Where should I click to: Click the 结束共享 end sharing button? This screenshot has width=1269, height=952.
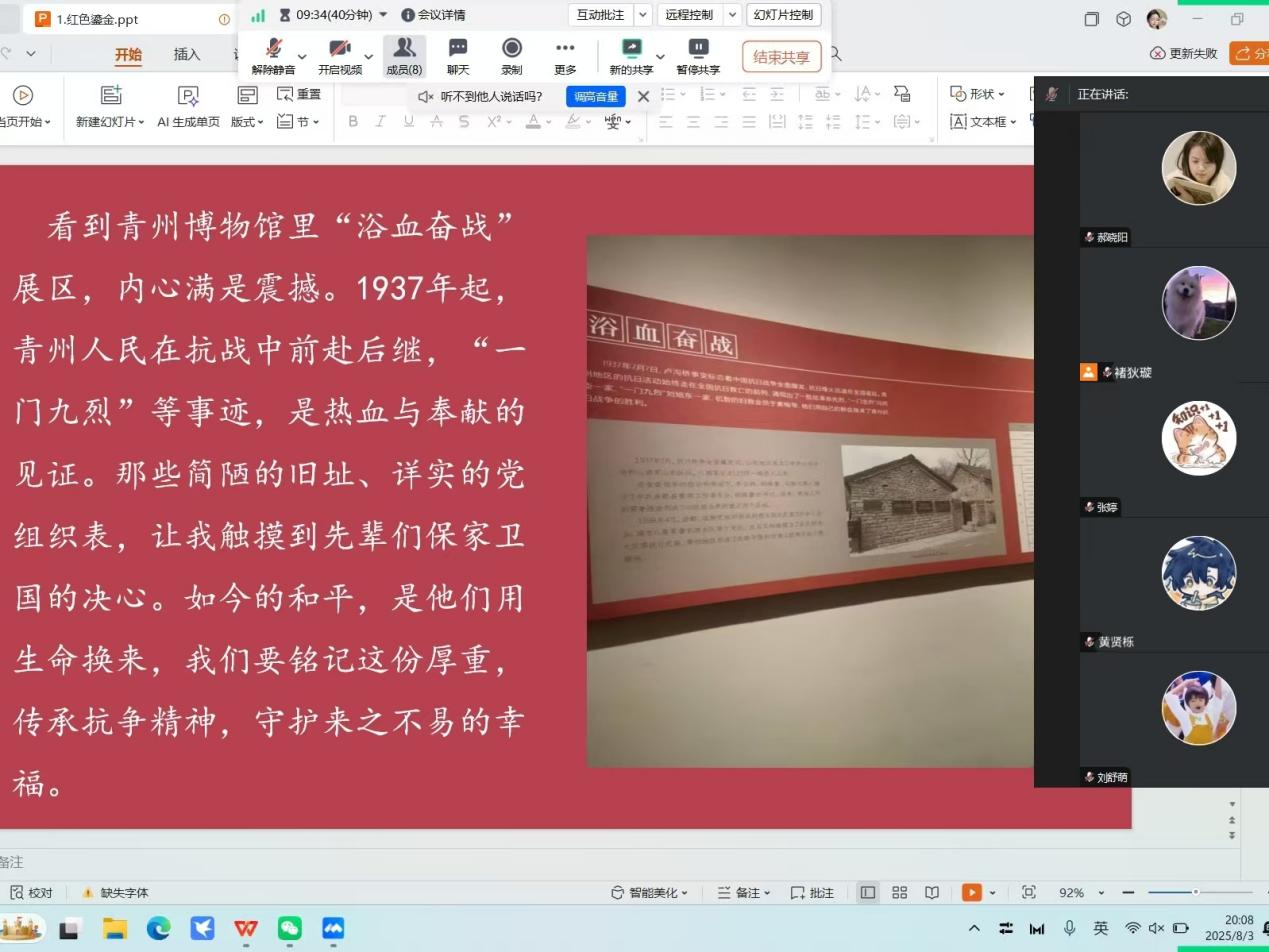(x=781, y=57)
